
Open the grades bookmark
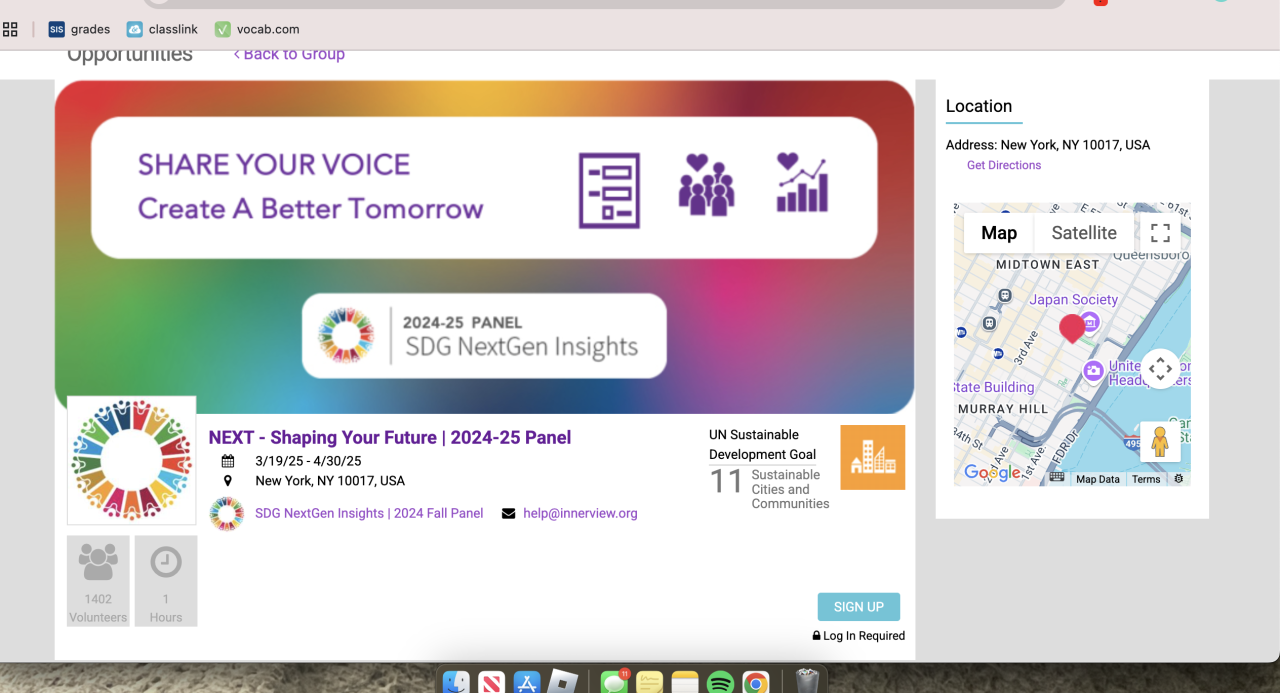coord(79,29)
